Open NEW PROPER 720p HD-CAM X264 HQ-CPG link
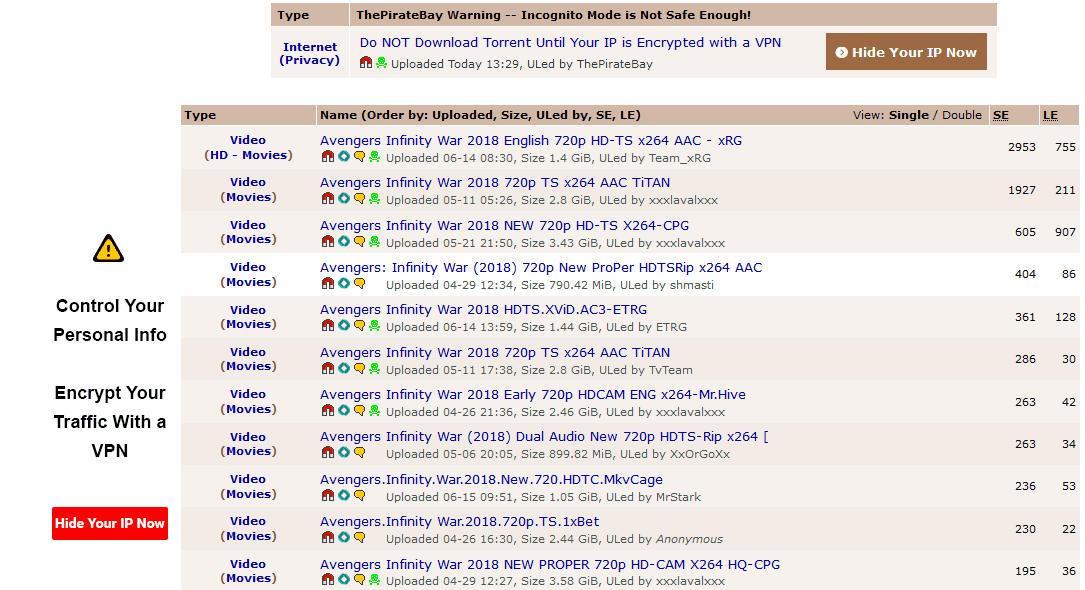This screenshot has width=1085, height=590. [x=549, y=565]
